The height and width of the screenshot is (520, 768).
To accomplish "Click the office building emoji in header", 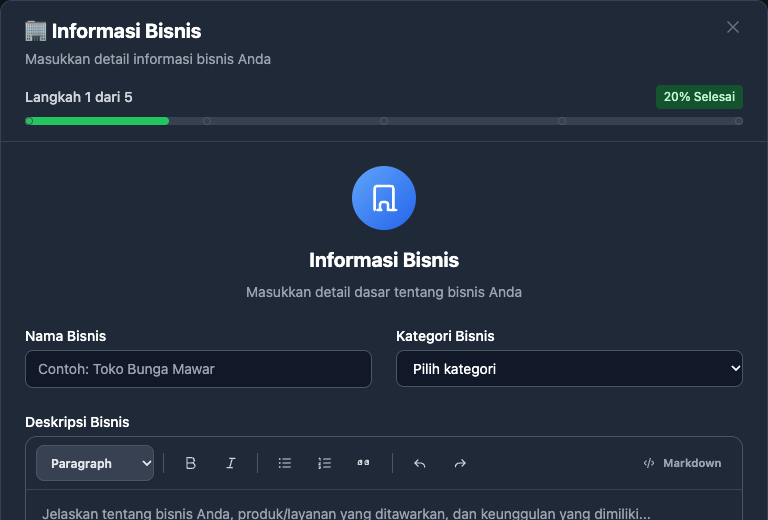I will 36,31.
